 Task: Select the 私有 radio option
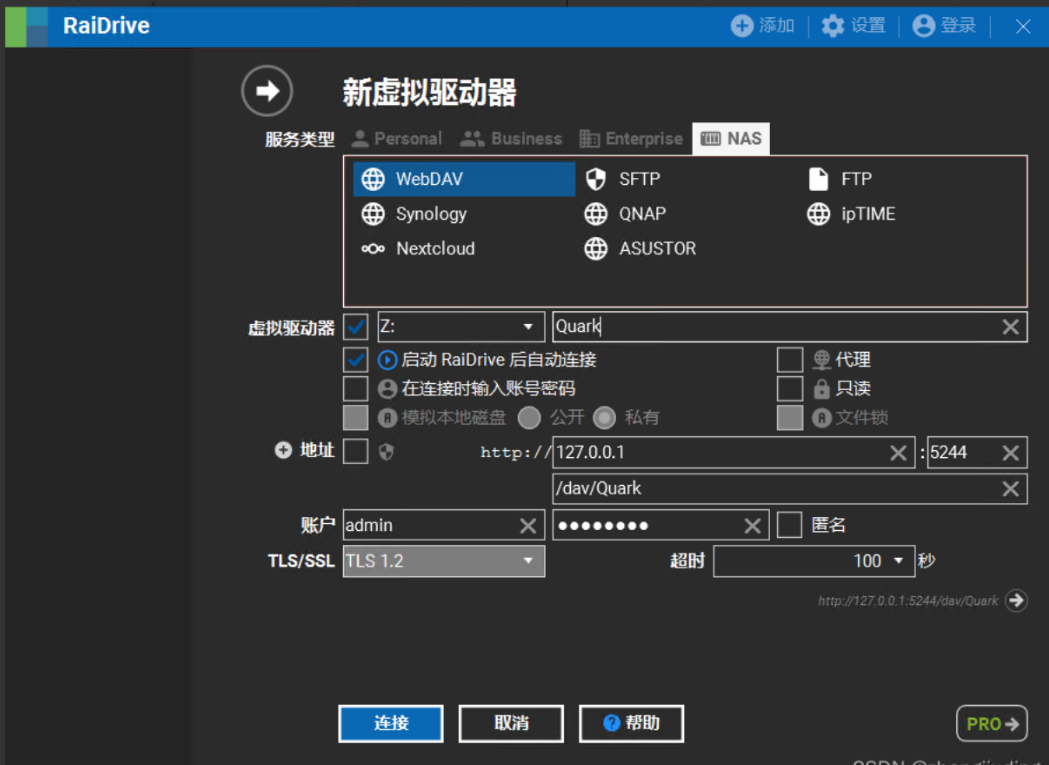(604, 418)
